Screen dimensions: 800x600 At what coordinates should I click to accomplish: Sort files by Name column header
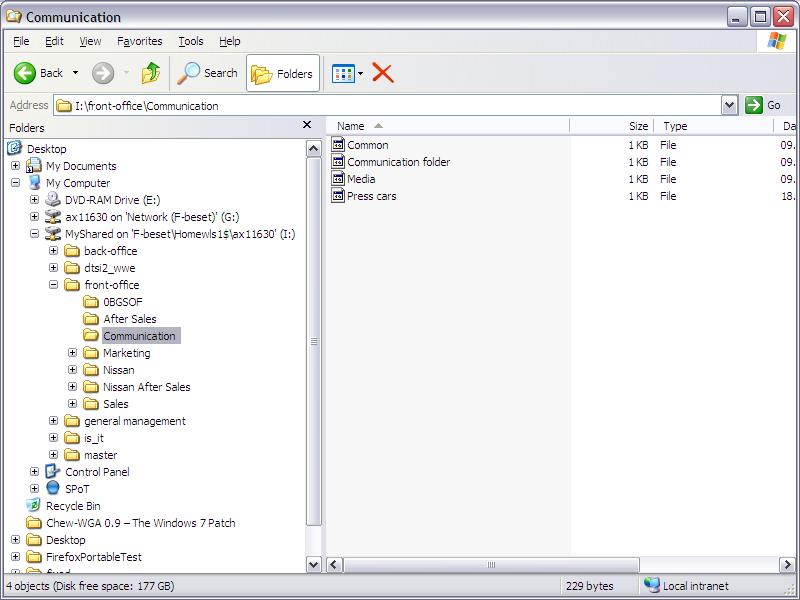(x=350, y=126)
